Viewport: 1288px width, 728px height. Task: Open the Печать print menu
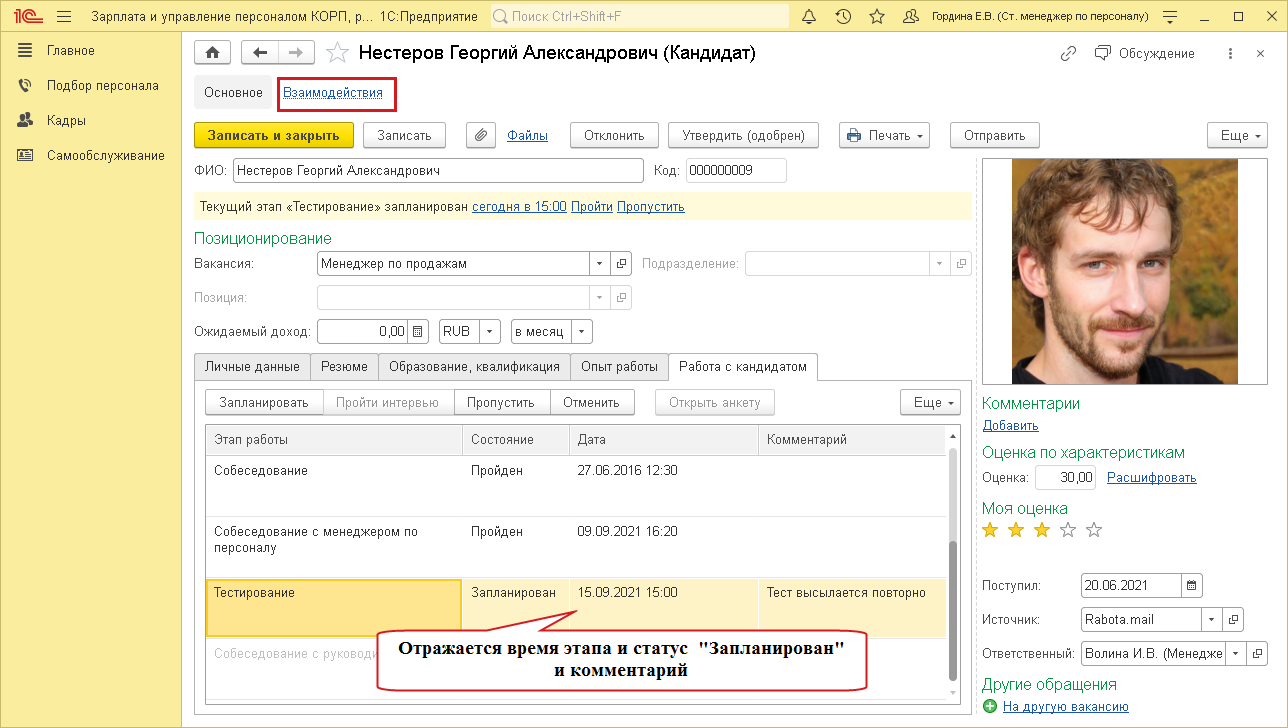pyautogui.click(x=885, y=135)
